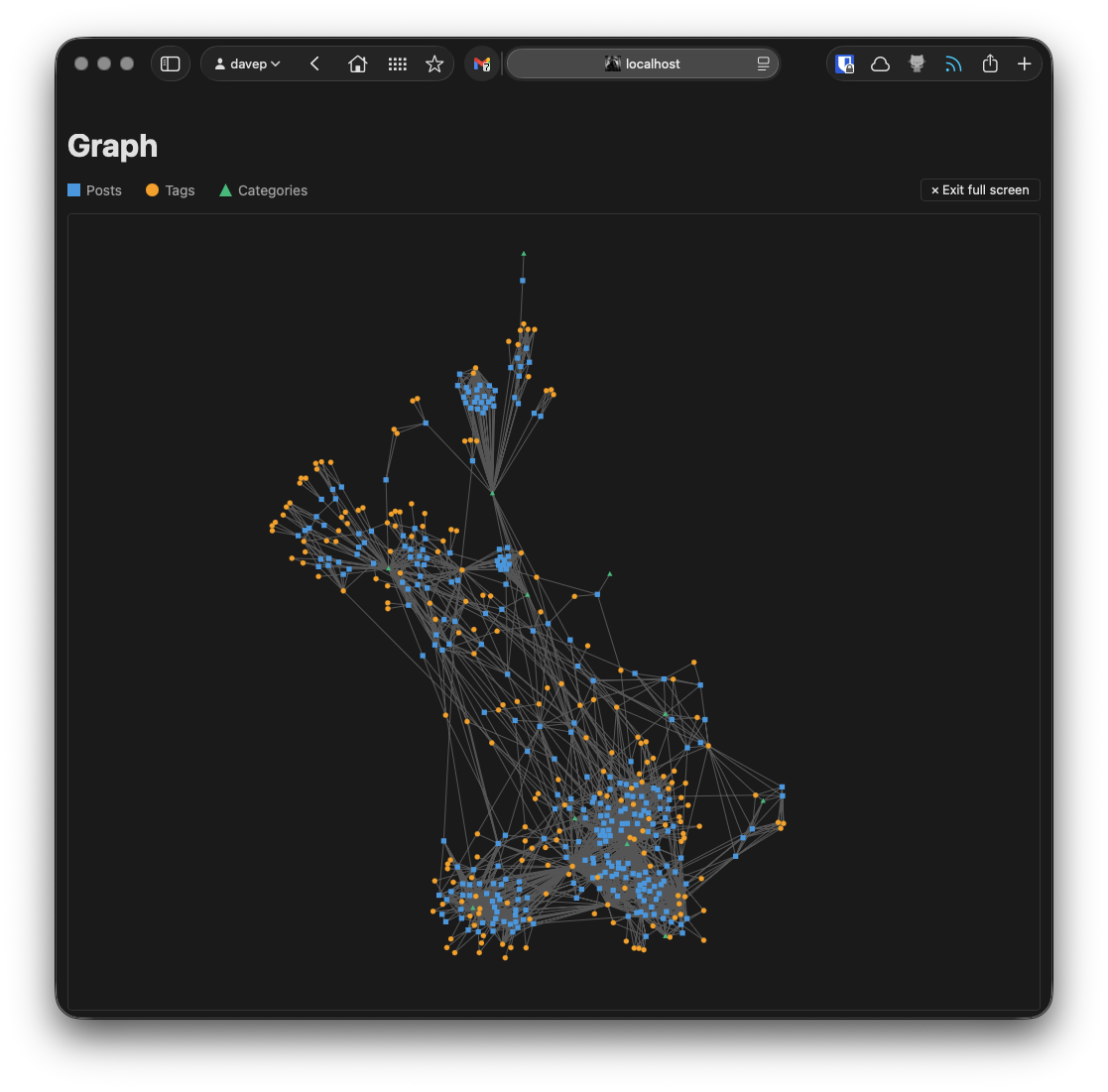Open the RSS feed extension icon
The height and width of the screenshot is (1092, 1108).
953,63
